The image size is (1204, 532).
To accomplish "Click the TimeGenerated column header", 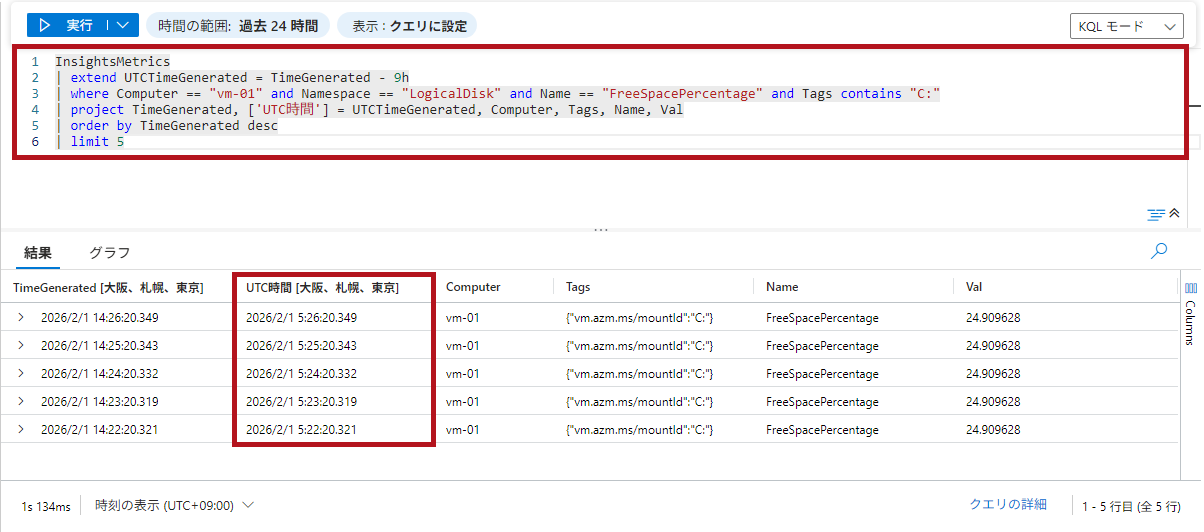I will pos(108,288).
